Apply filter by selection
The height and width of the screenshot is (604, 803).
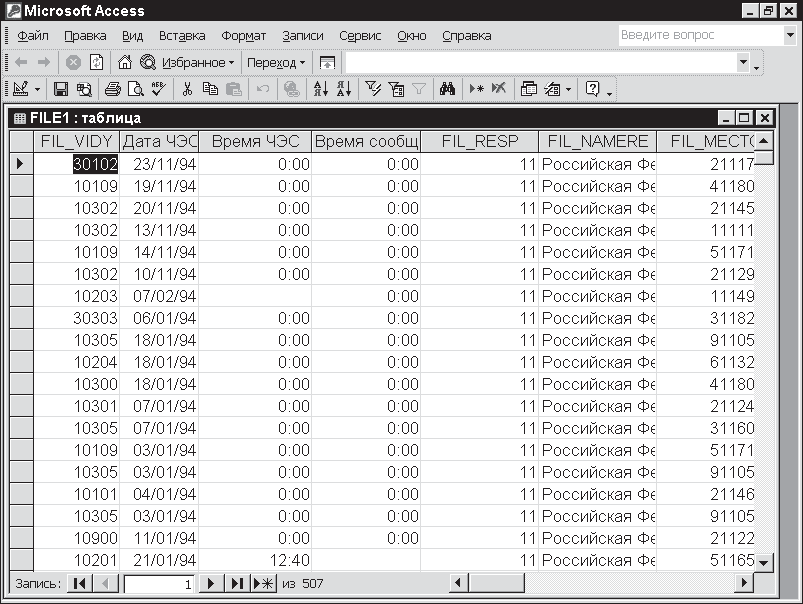[373, 89]
